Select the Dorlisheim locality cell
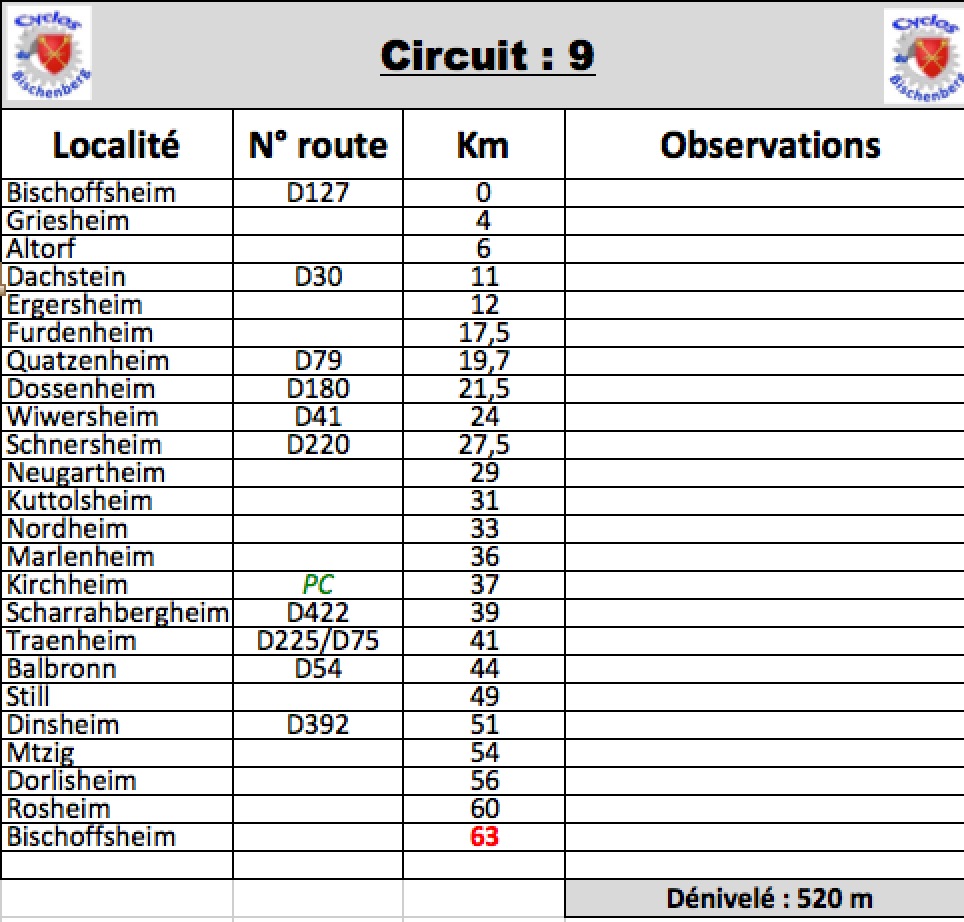Image resolution: width=964 pixels, height=922 pixels. click(117, 781)
